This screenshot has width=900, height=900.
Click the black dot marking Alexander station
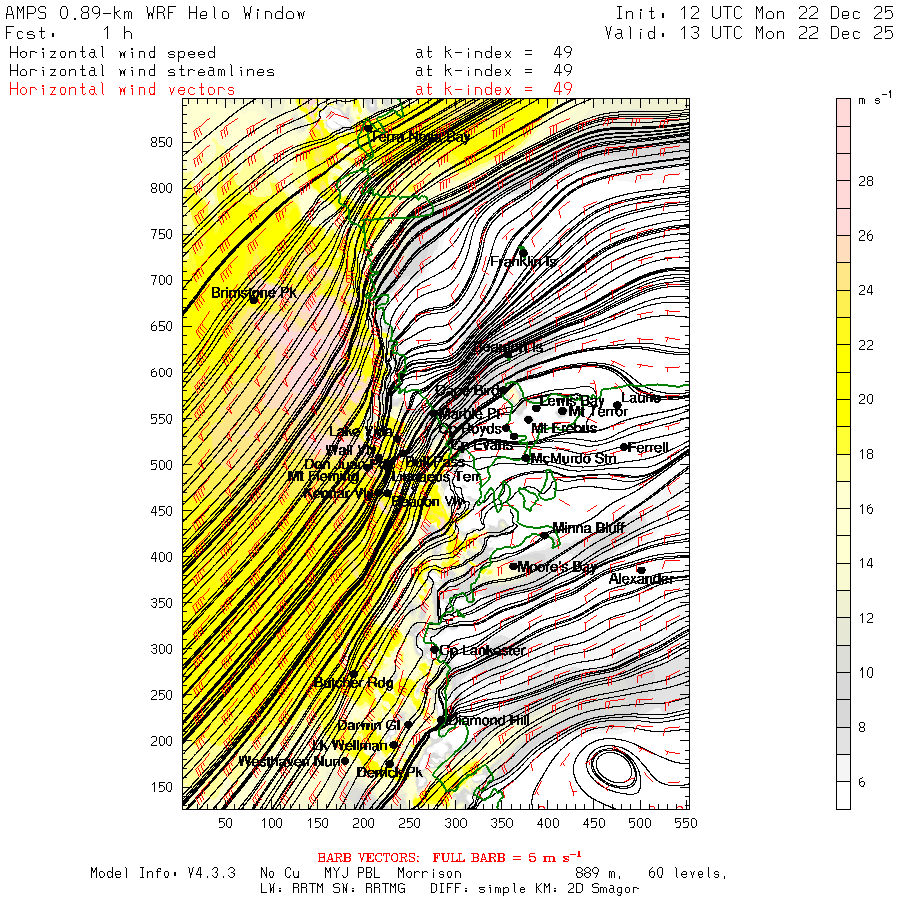[641, 570]
